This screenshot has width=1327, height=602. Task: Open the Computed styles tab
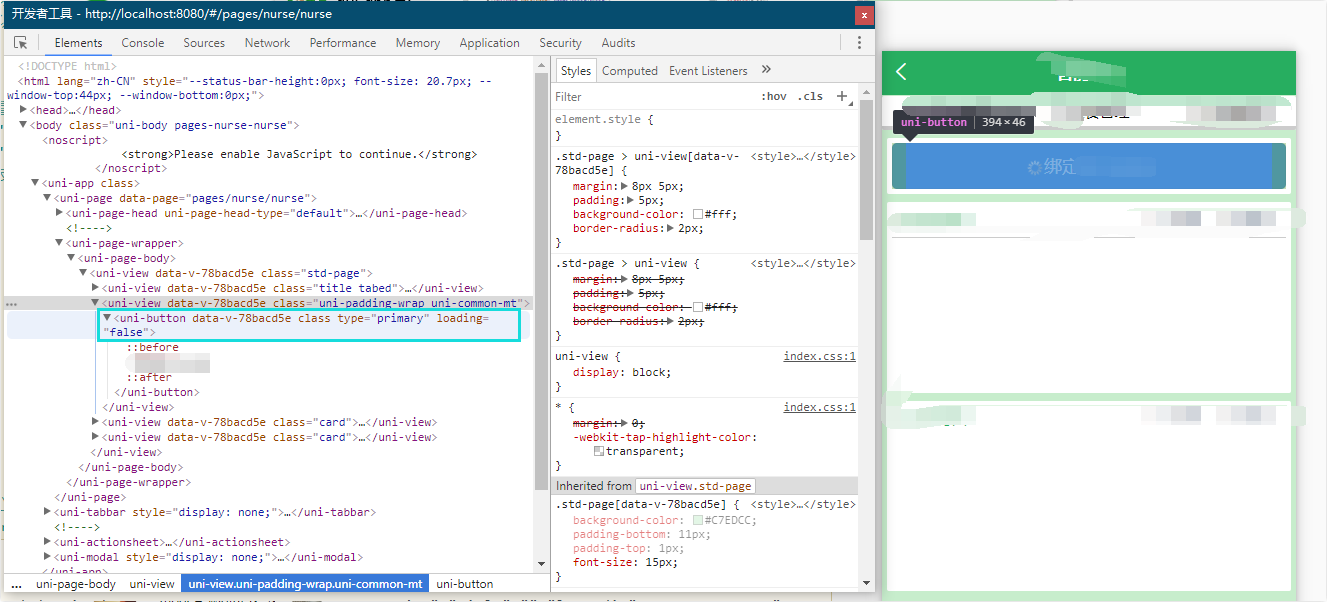pos(630,71)
